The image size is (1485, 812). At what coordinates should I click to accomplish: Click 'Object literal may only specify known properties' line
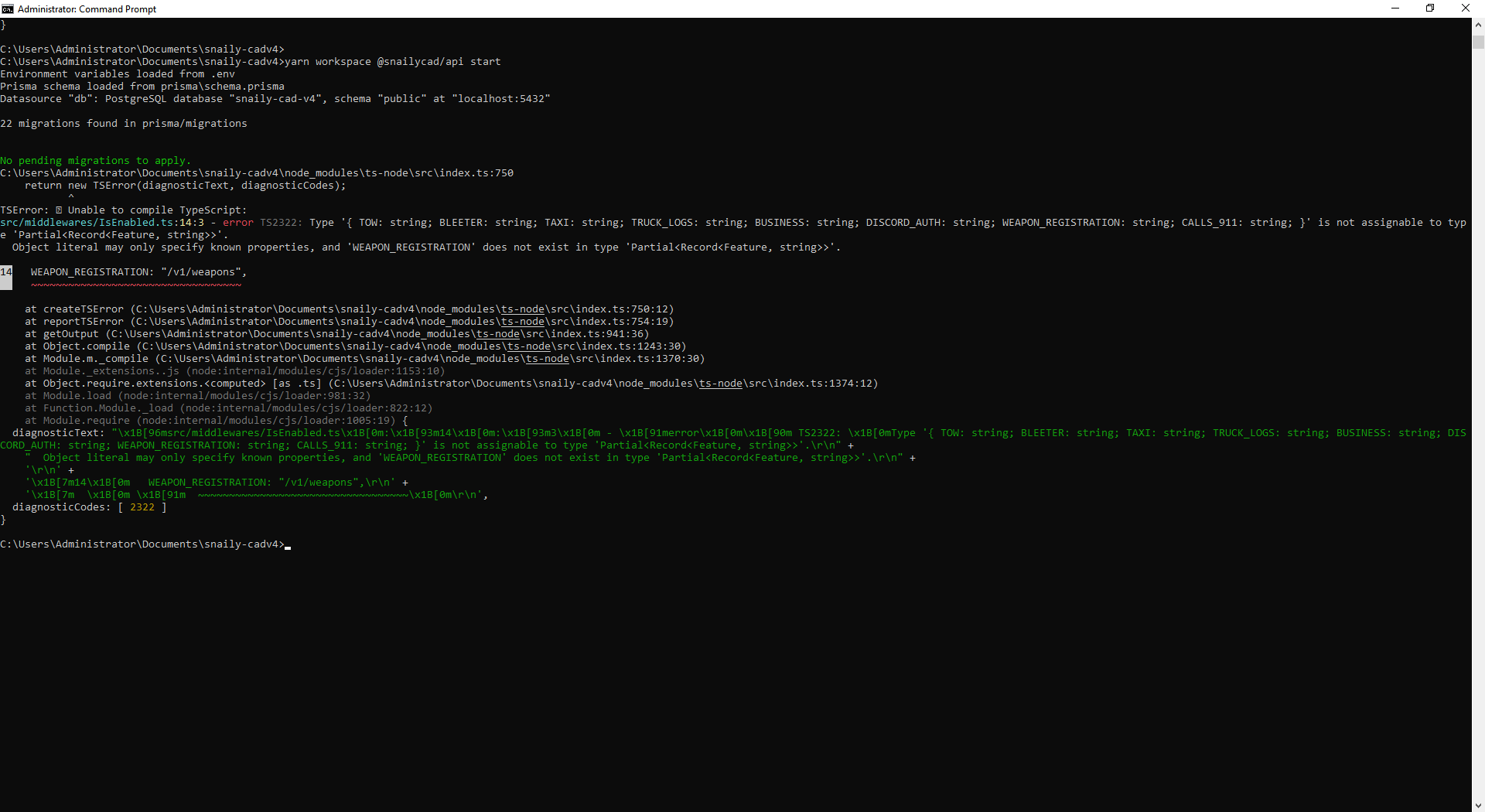[427, 247]
